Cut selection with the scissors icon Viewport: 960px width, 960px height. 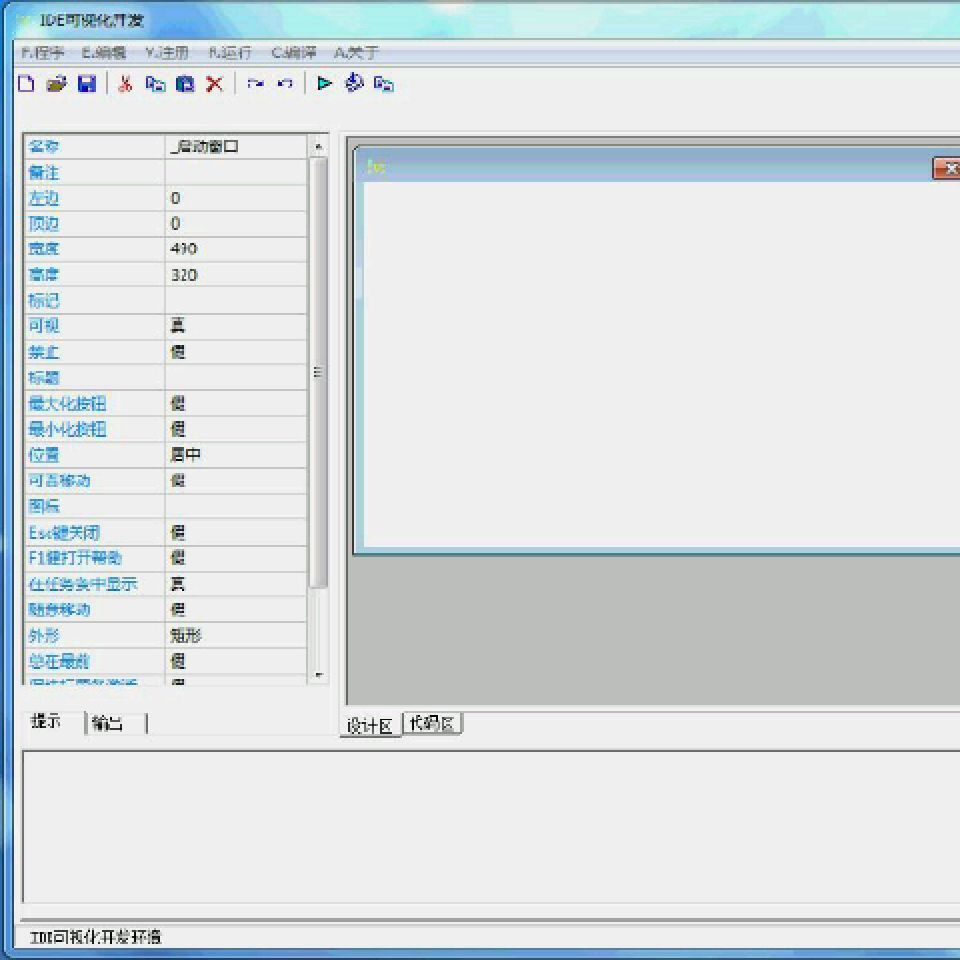125,83
